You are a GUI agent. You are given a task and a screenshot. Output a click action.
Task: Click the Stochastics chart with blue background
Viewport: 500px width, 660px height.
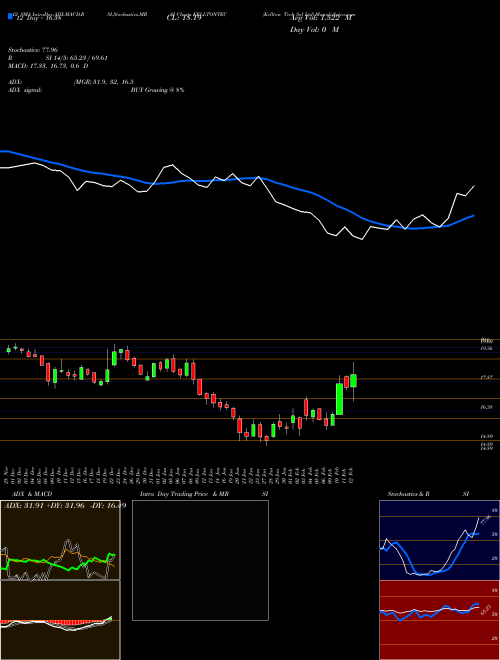point(439,540)
